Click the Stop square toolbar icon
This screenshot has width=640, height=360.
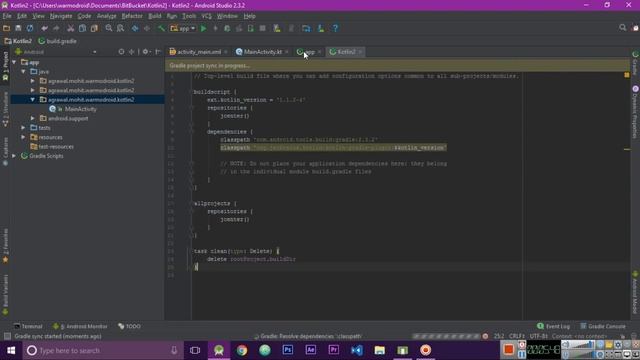262,28
